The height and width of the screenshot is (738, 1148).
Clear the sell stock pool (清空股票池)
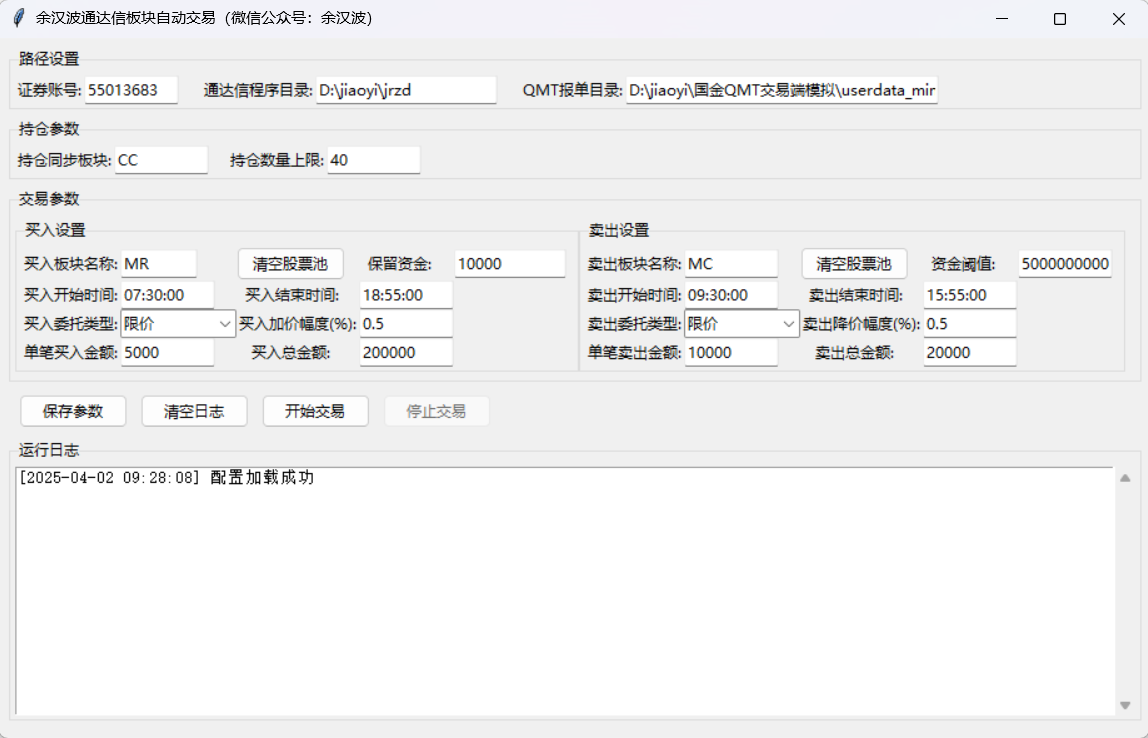pos(854,264)
